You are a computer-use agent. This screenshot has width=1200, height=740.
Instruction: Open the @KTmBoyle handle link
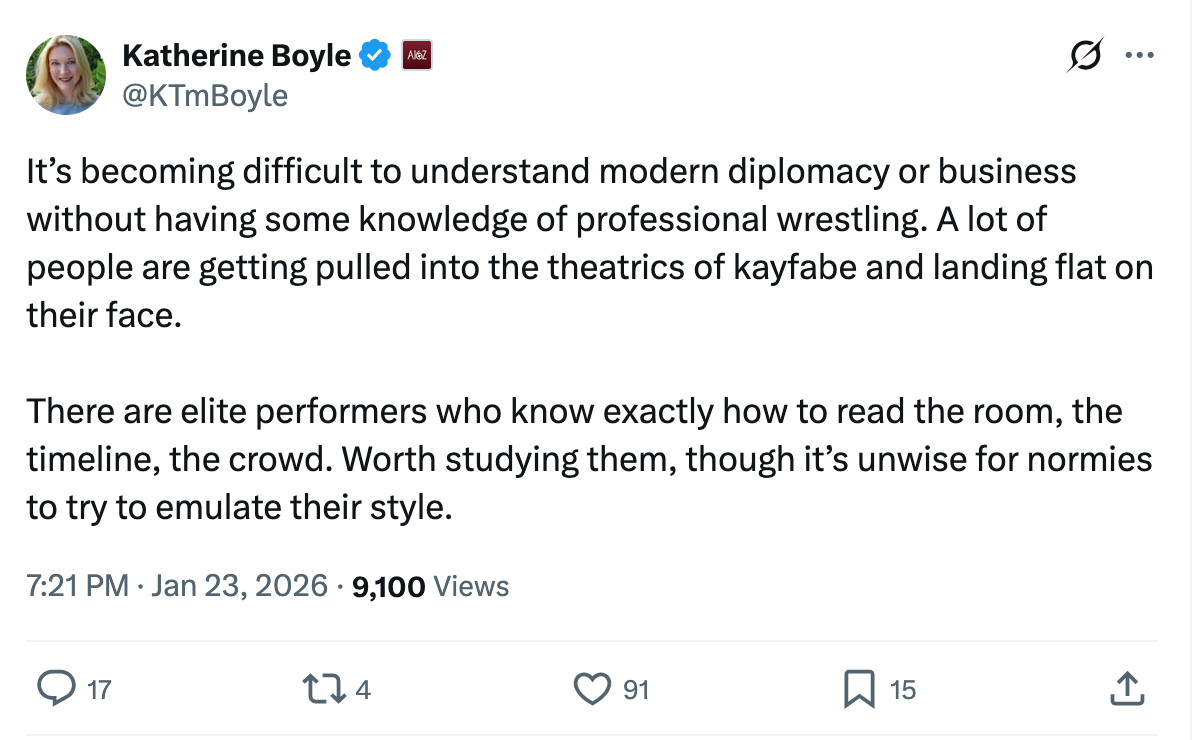coord(205,95)
